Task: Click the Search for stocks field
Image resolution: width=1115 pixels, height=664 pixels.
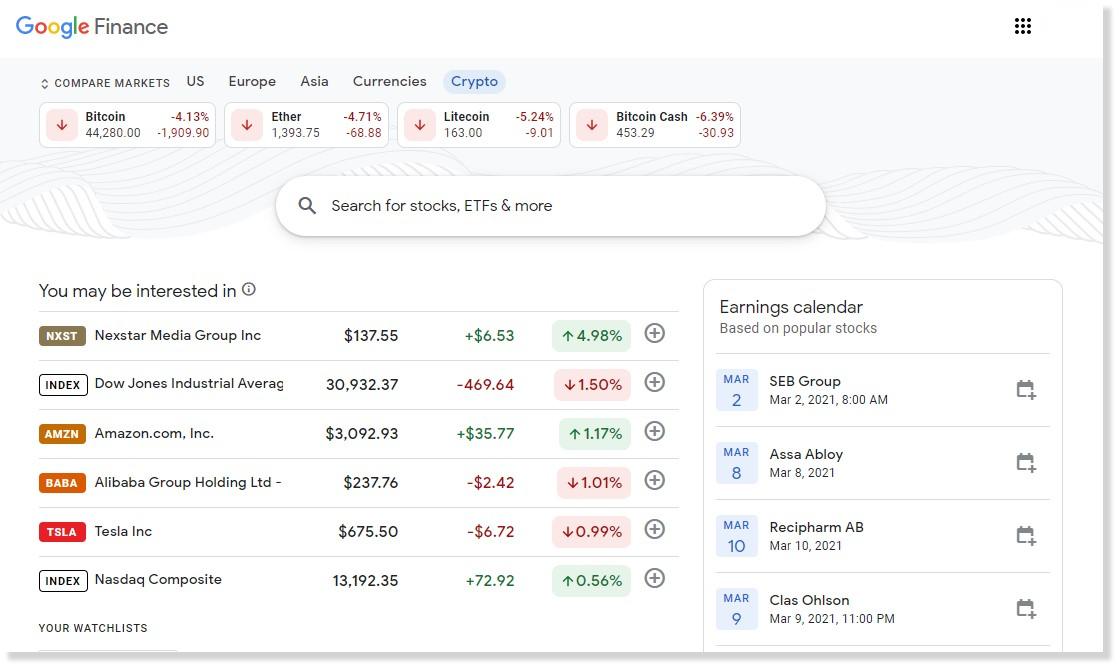Action: tap(552, 205)
